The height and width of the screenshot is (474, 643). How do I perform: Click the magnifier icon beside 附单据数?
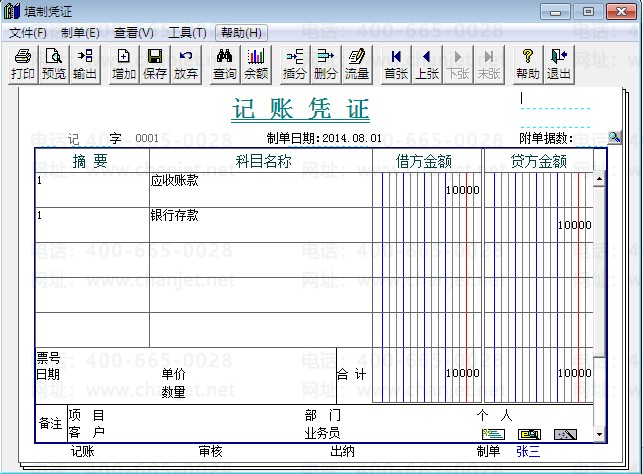[x=614, y=137]
